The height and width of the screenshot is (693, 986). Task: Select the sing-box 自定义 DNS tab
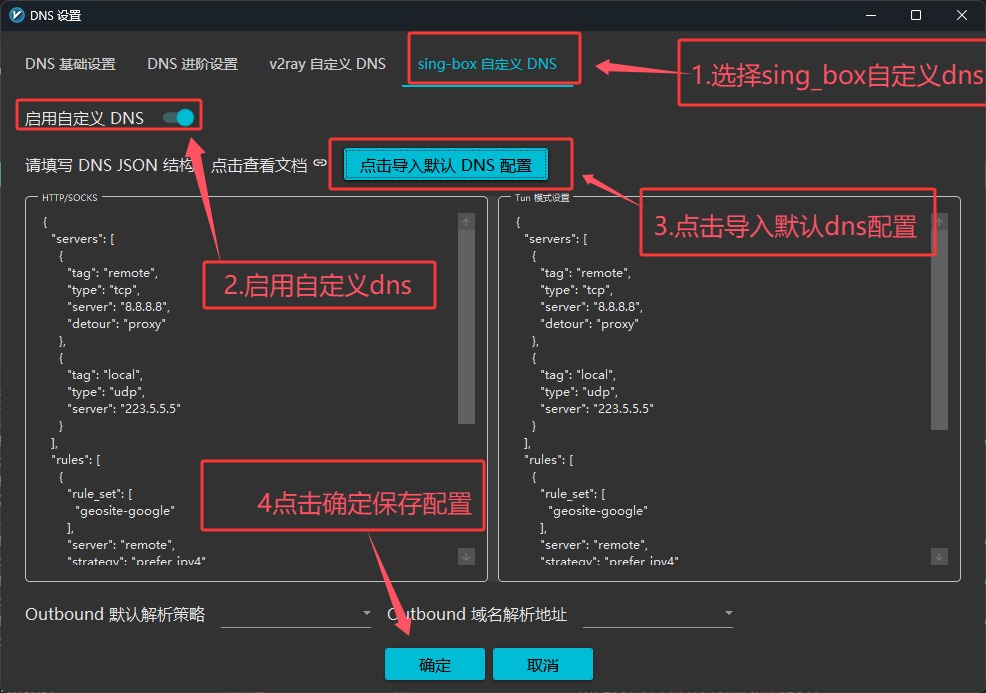[487, 64]
